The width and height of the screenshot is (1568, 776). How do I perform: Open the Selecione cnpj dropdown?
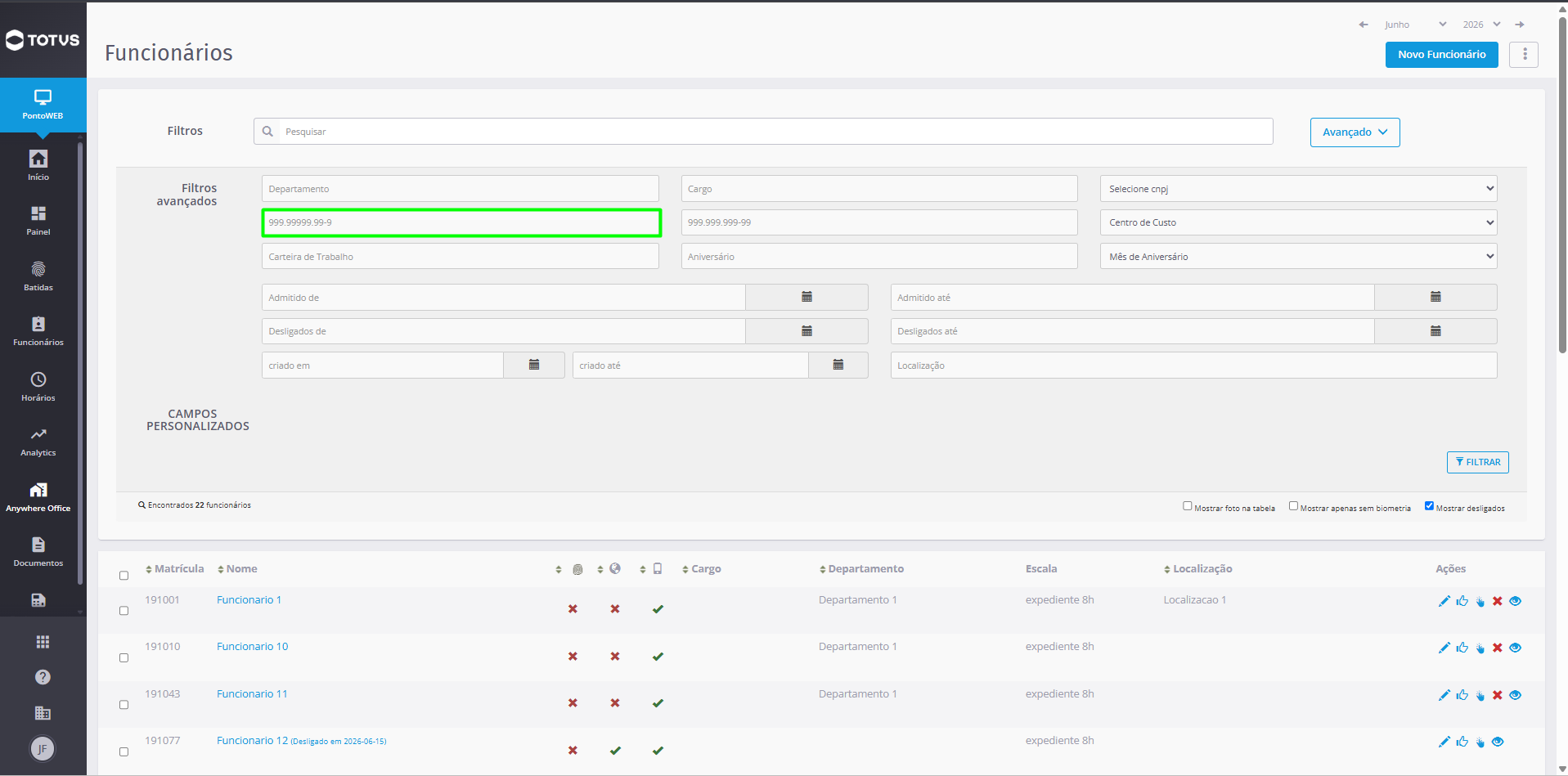[x=1298, y=188]
